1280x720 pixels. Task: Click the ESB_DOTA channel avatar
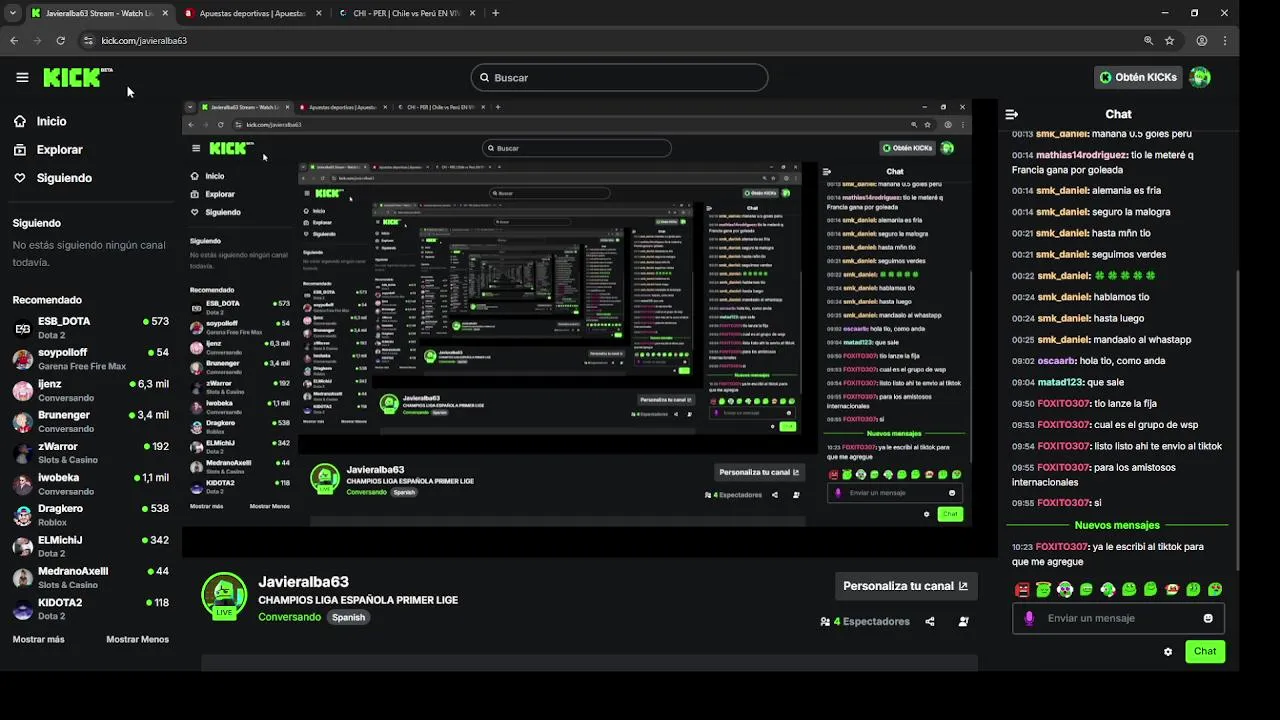(x=22, y=328)
